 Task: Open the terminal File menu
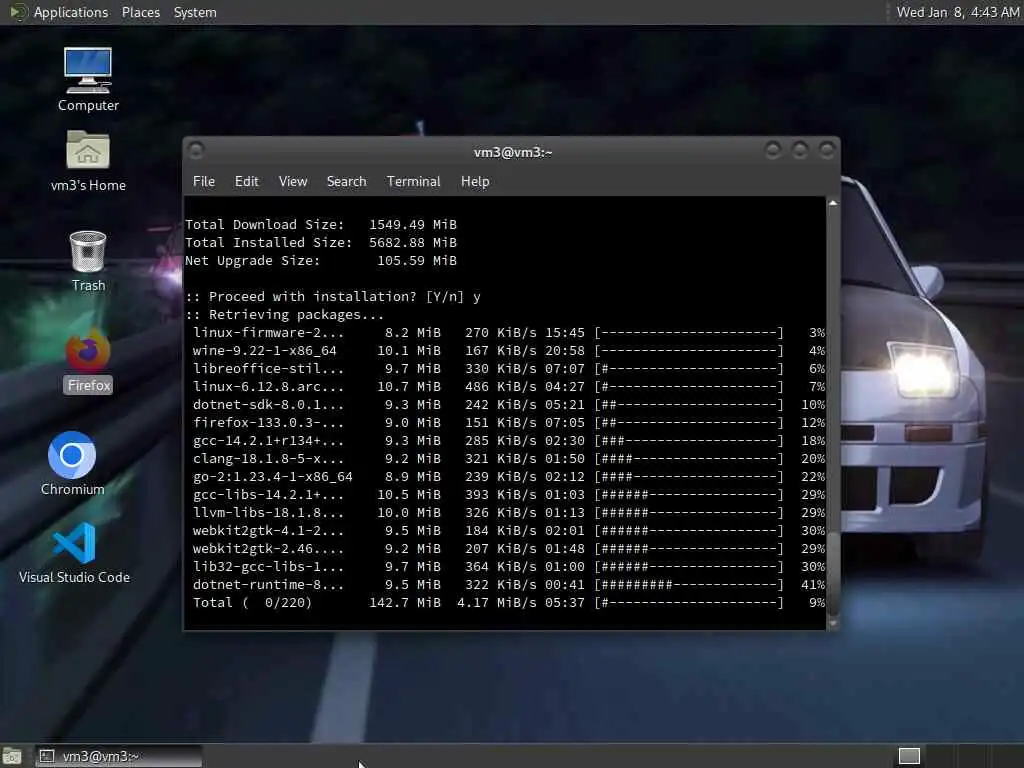204,182
